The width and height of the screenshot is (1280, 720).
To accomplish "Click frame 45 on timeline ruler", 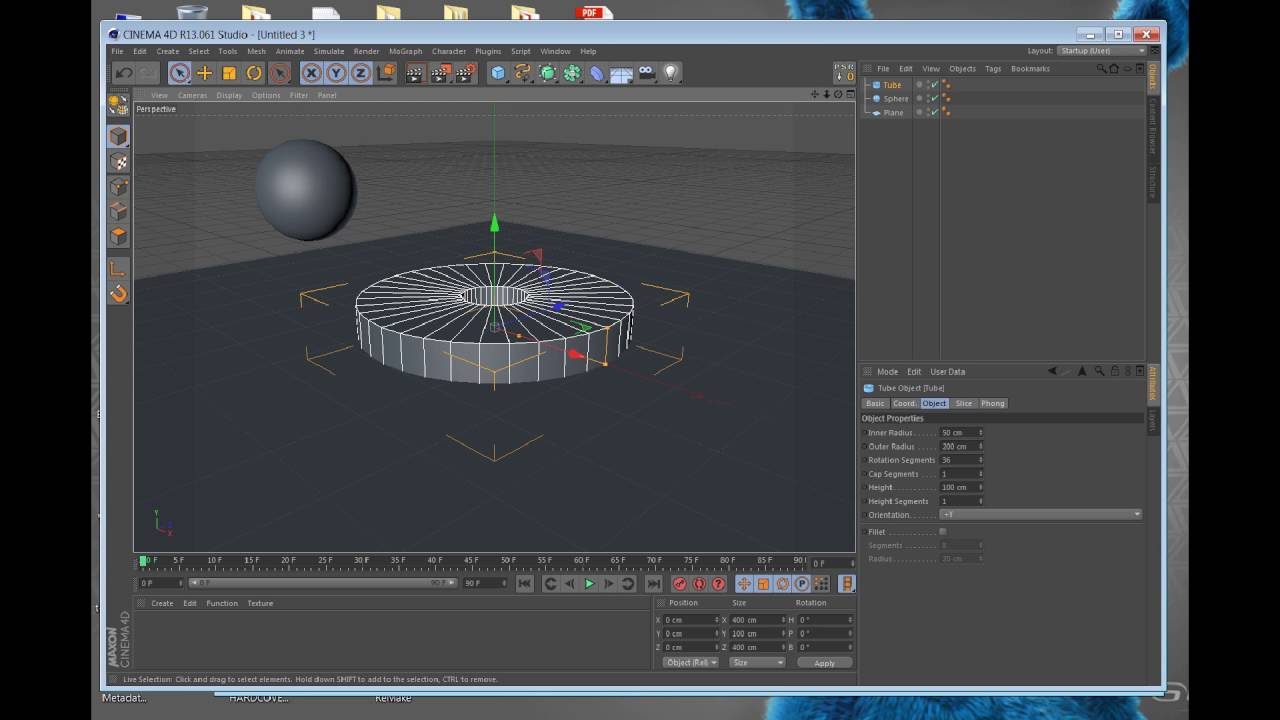I will pyautogui.click(x=472, y=561).
